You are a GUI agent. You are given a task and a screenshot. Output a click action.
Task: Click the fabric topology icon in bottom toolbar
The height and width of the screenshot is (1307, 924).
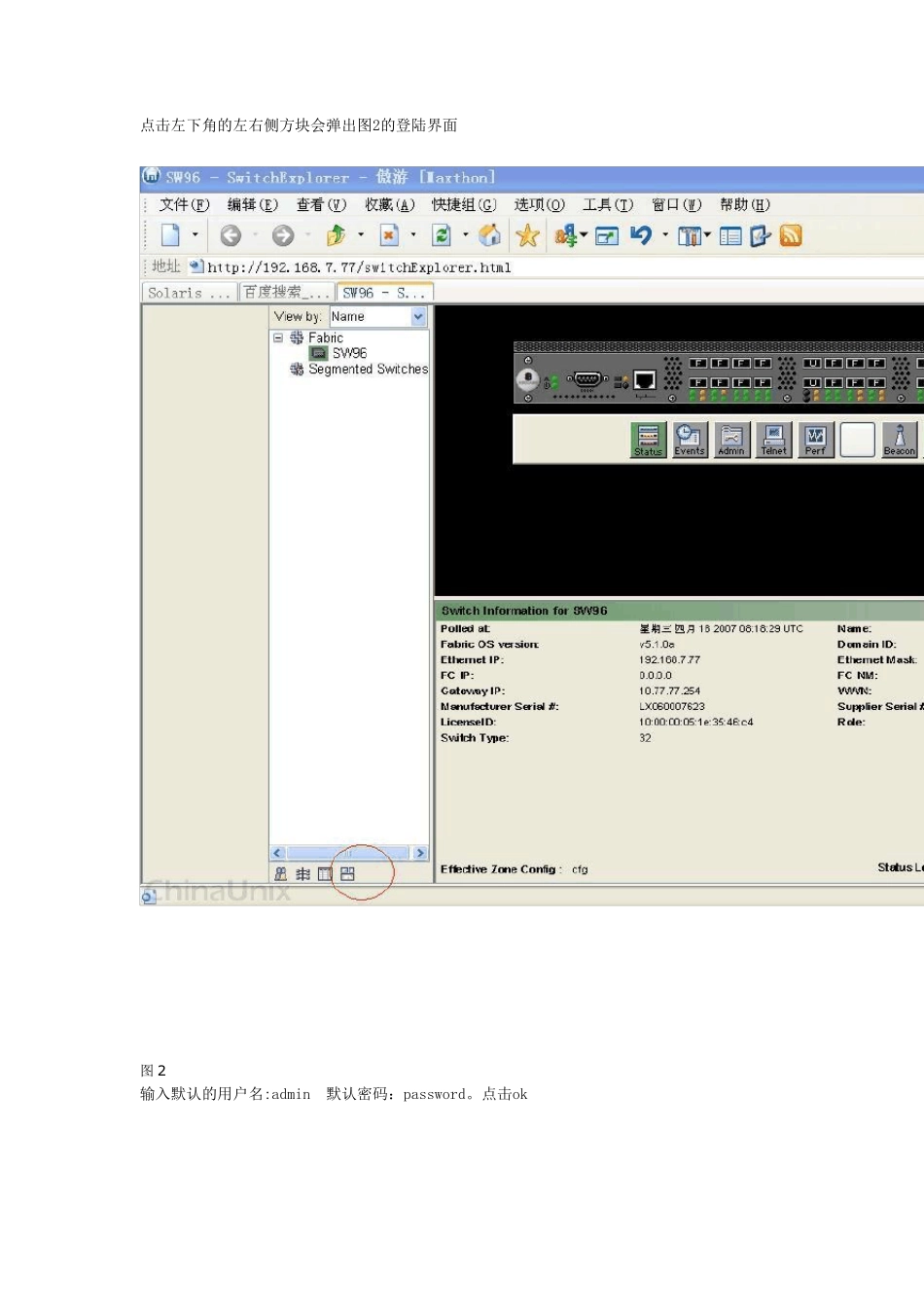click(303, 874)
